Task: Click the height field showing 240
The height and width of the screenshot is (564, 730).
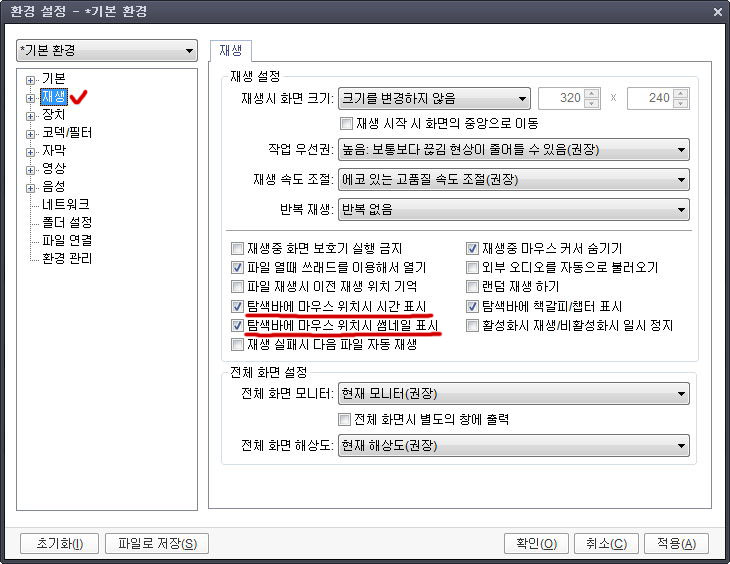Action: click(650, 98)
